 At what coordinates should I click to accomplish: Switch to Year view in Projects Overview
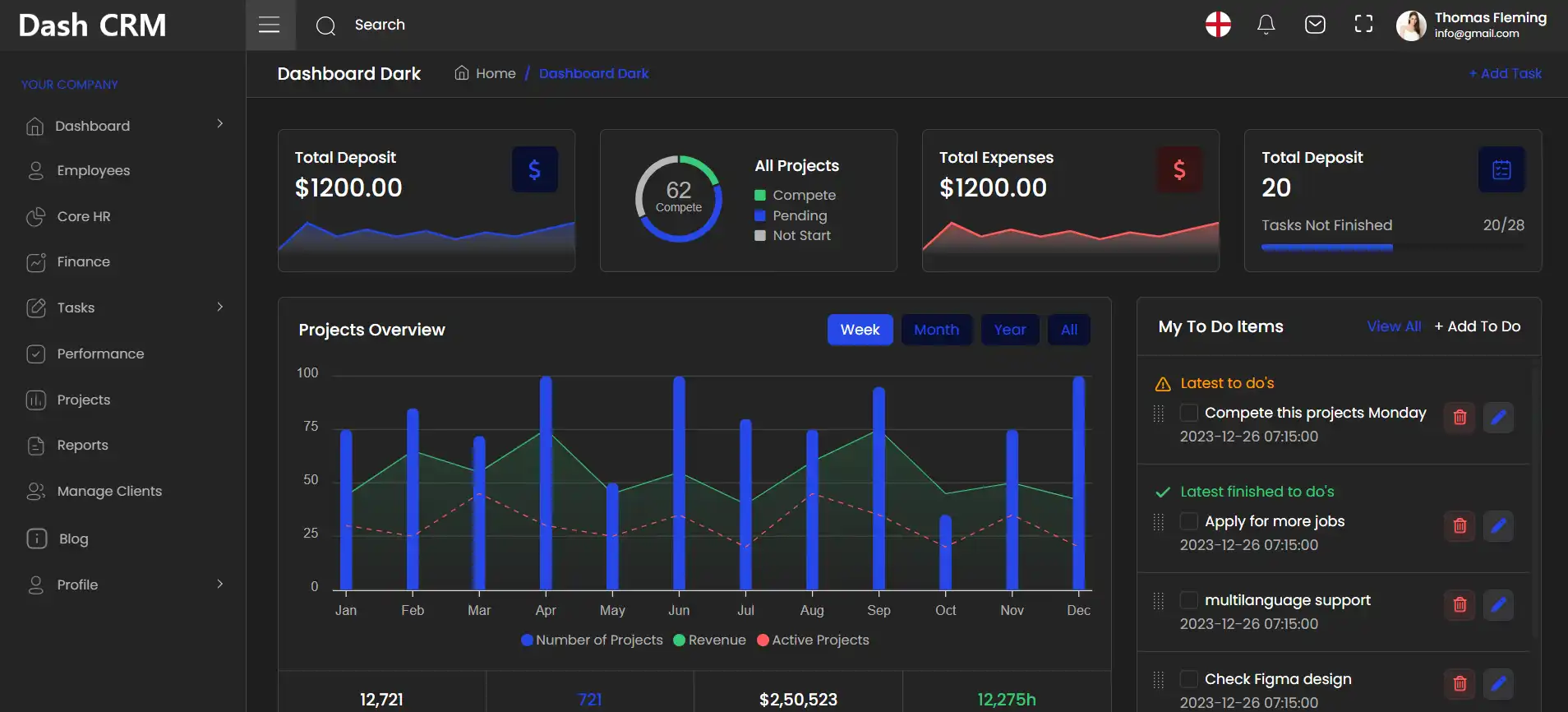pos(1010,330)
